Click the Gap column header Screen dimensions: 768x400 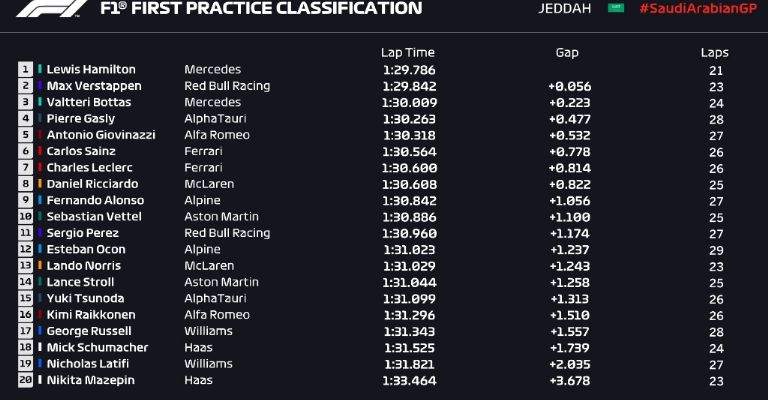(x=567, y=52)
